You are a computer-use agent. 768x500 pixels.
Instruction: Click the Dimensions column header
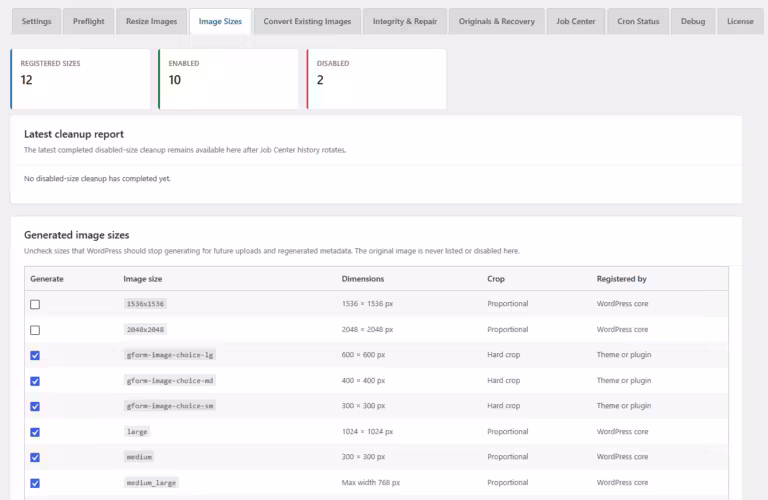pyautogui.click(x=363, y=279)
